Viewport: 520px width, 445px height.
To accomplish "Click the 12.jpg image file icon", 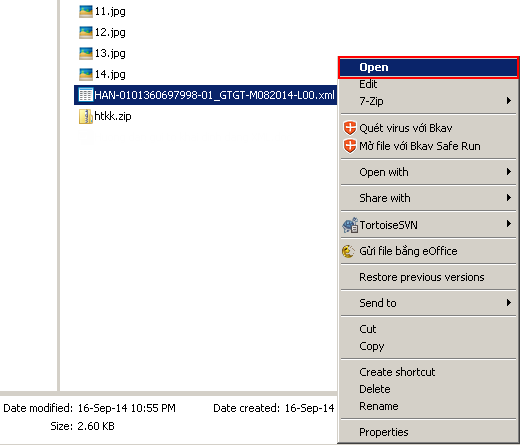I will tap(86, 32).
